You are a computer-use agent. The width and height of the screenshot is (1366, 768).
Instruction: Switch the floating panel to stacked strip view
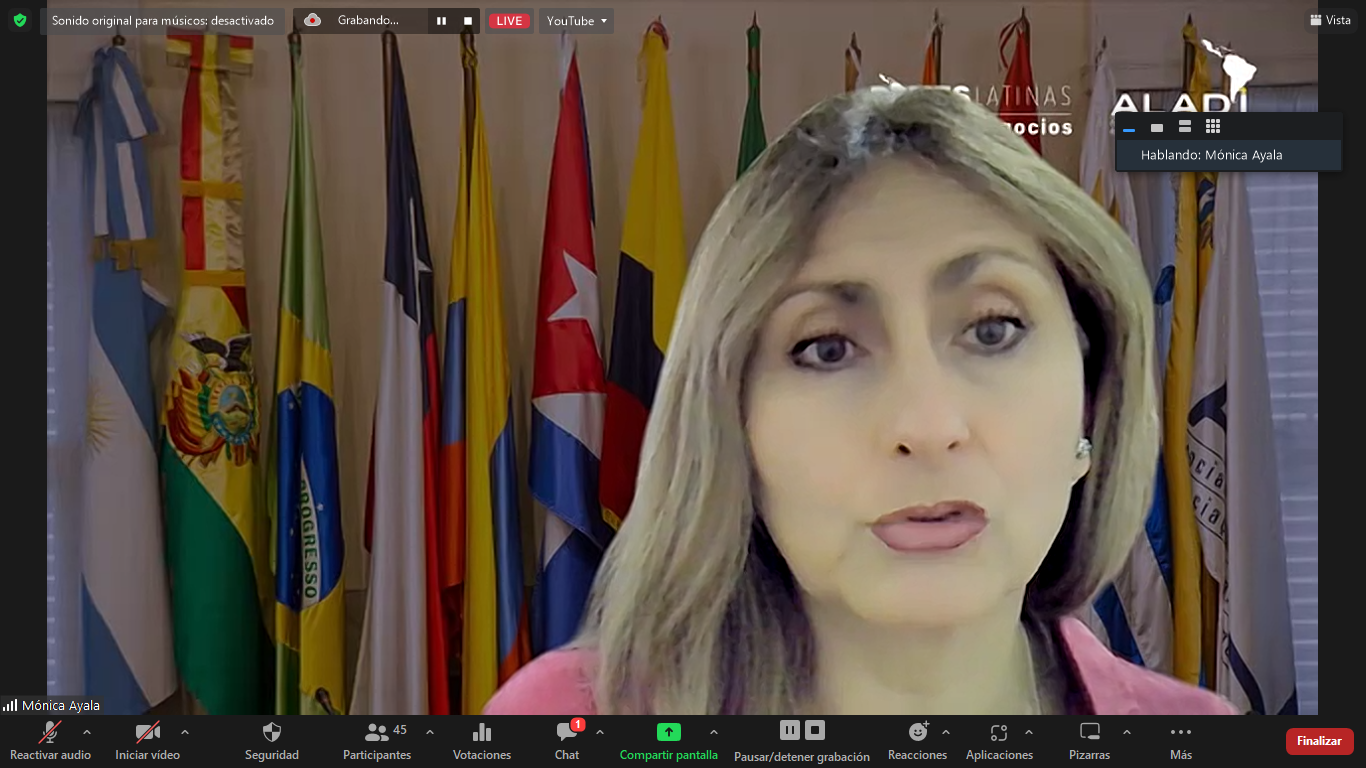1185,127
